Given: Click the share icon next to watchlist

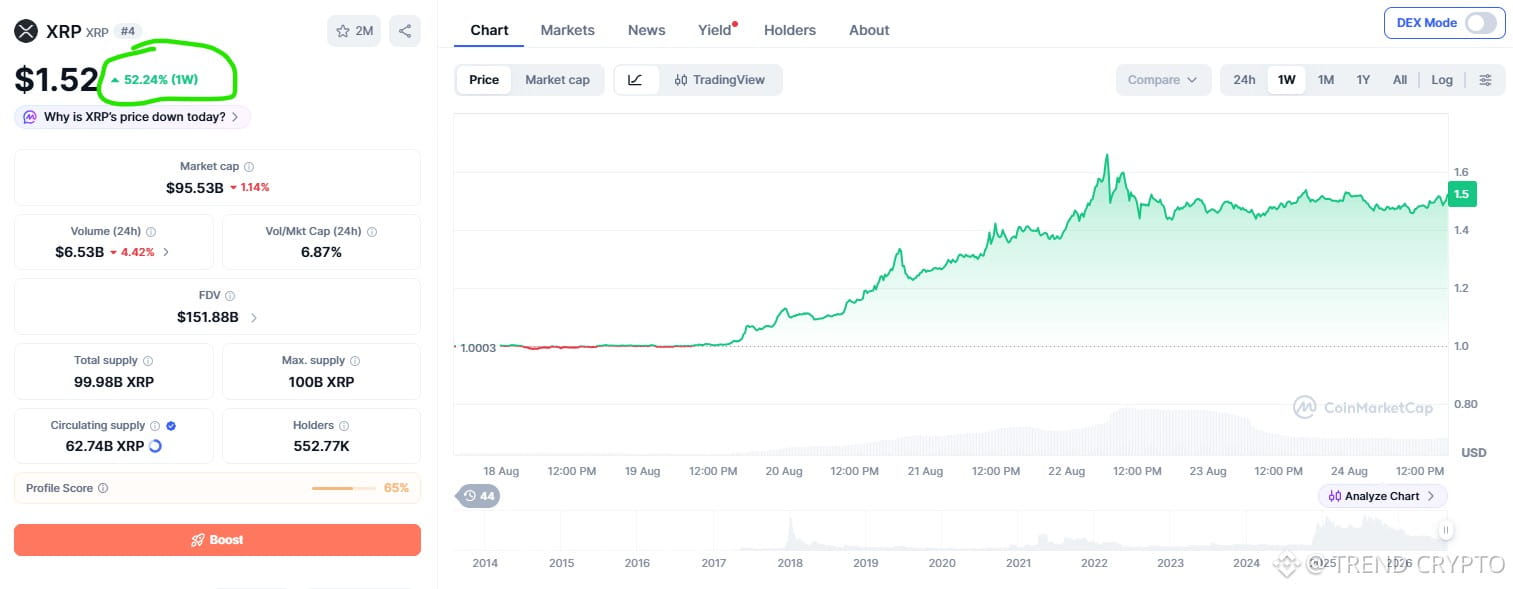Looking at the screenshot, I should pos(404,31).
